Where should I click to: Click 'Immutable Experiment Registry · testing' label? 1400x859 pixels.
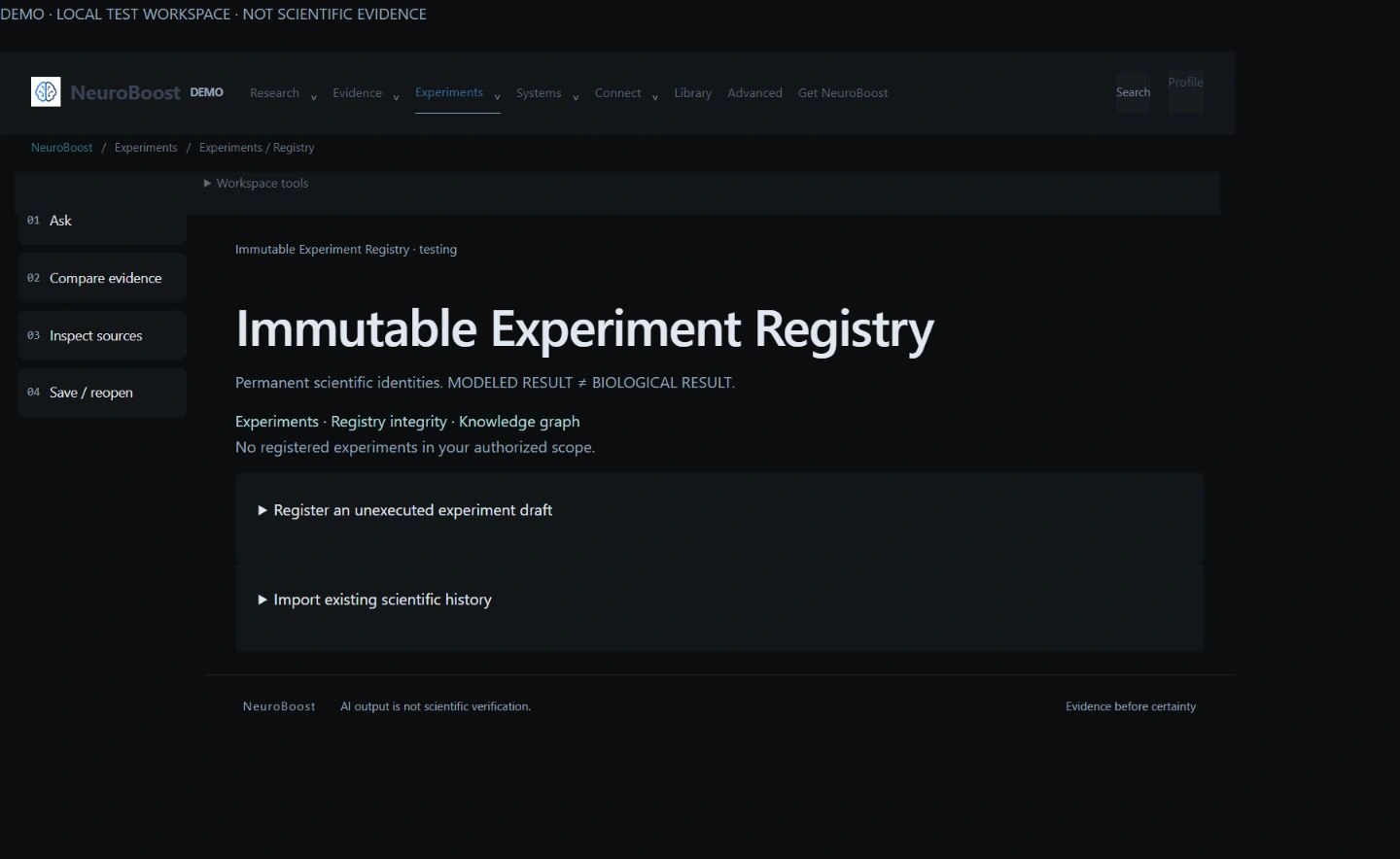[346, 250]
